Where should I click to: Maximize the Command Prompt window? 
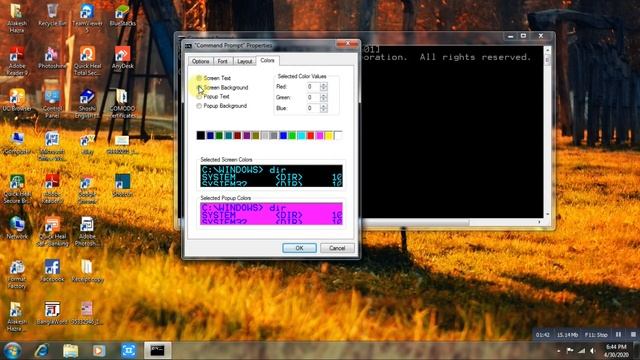tap(524, 36)
